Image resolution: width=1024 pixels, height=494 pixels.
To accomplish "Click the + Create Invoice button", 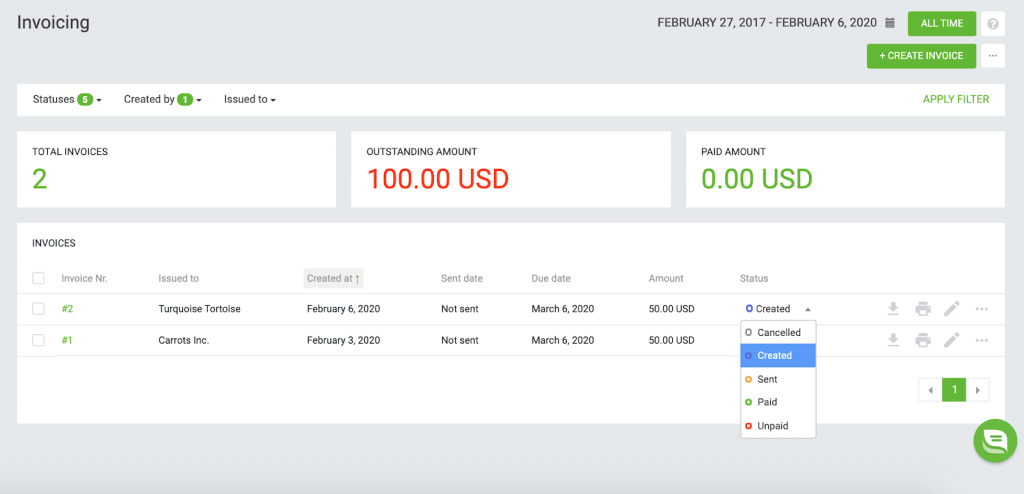I will pyautogui.click(x=921, y=56).
